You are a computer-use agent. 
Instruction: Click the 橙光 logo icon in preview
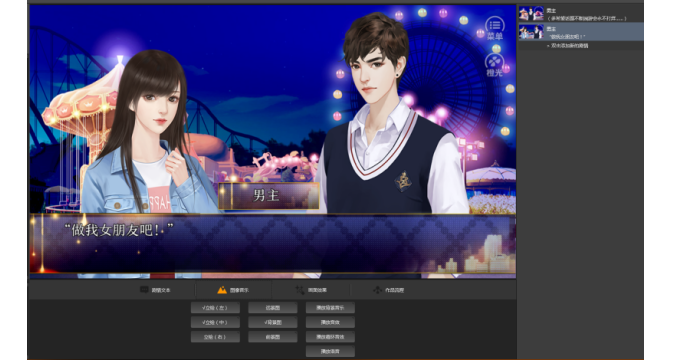coord(494,65)
